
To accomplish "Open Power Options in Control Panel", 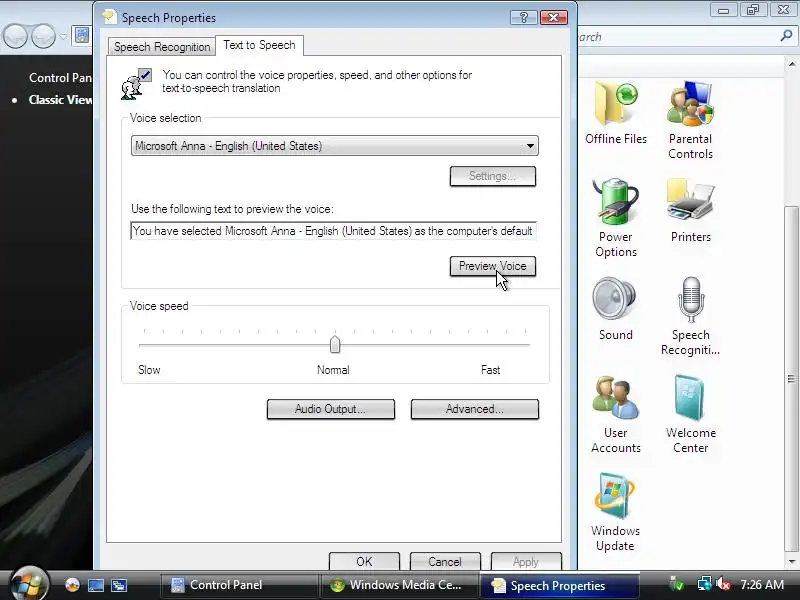I will tap(616, 218).
